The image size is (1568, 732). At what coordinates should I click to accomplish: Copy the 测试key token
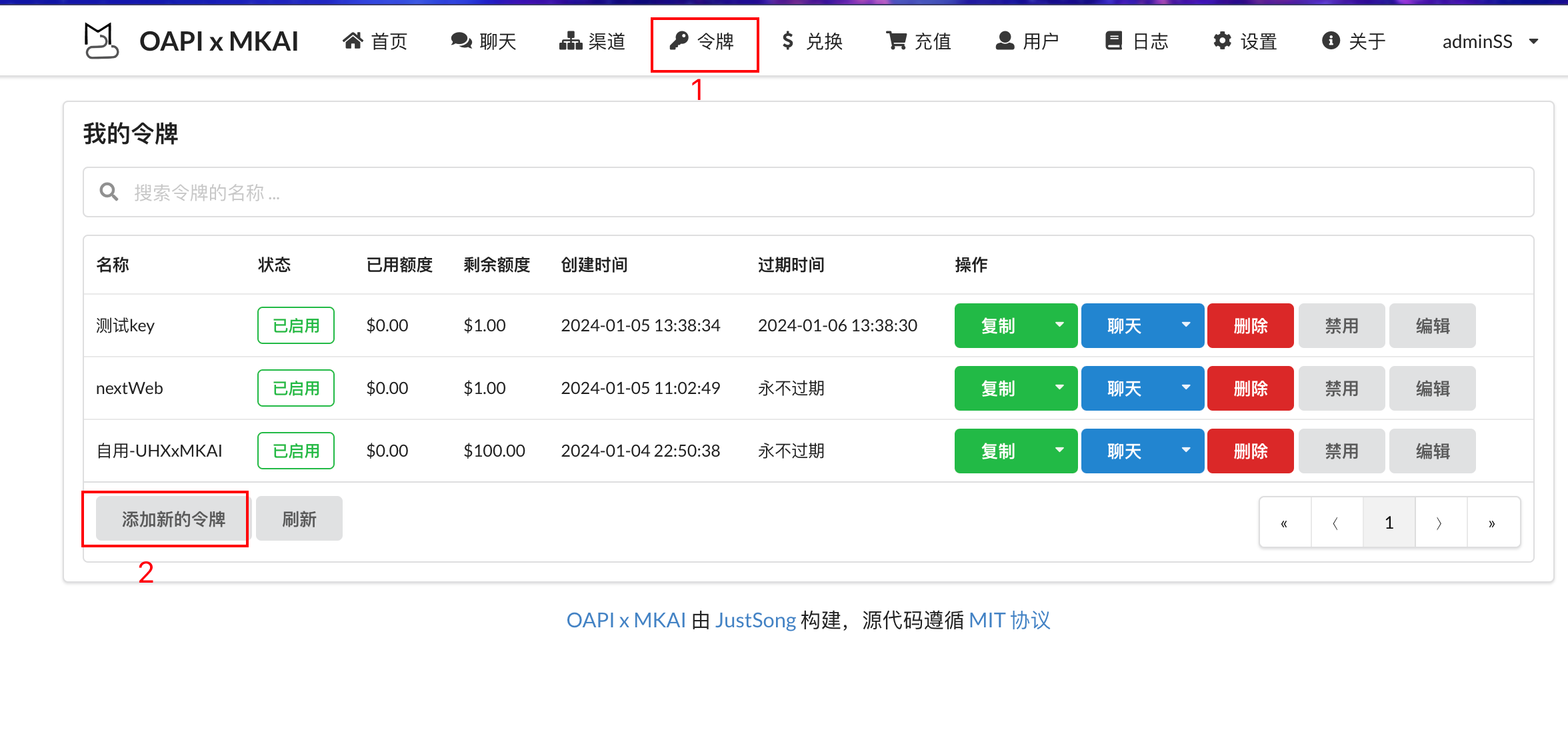998,325
